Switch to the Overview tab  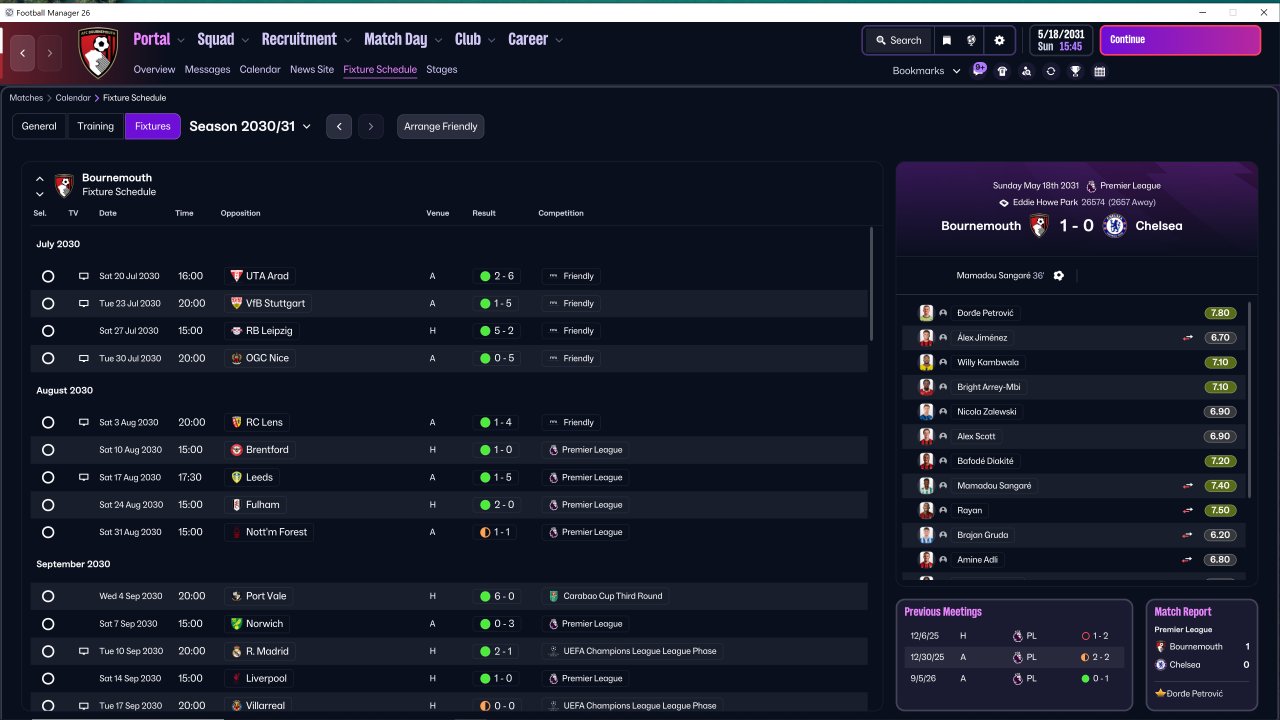tap(154, 70)
